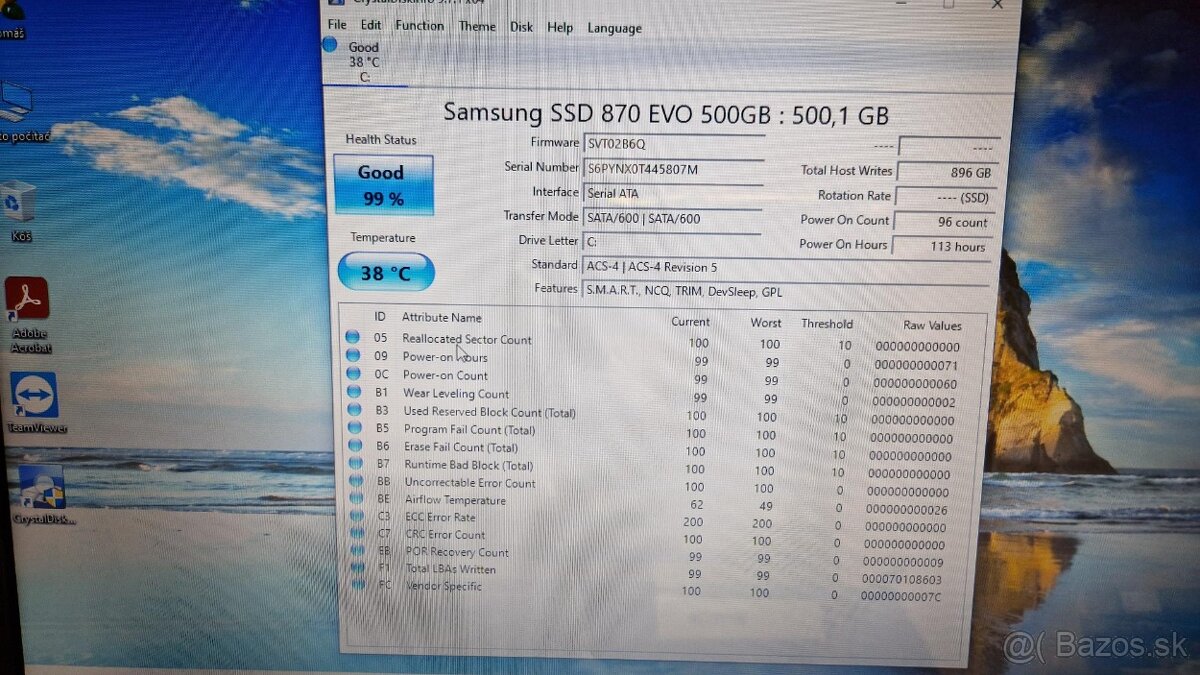Click the status icon beside CRC Error Count

354,534
